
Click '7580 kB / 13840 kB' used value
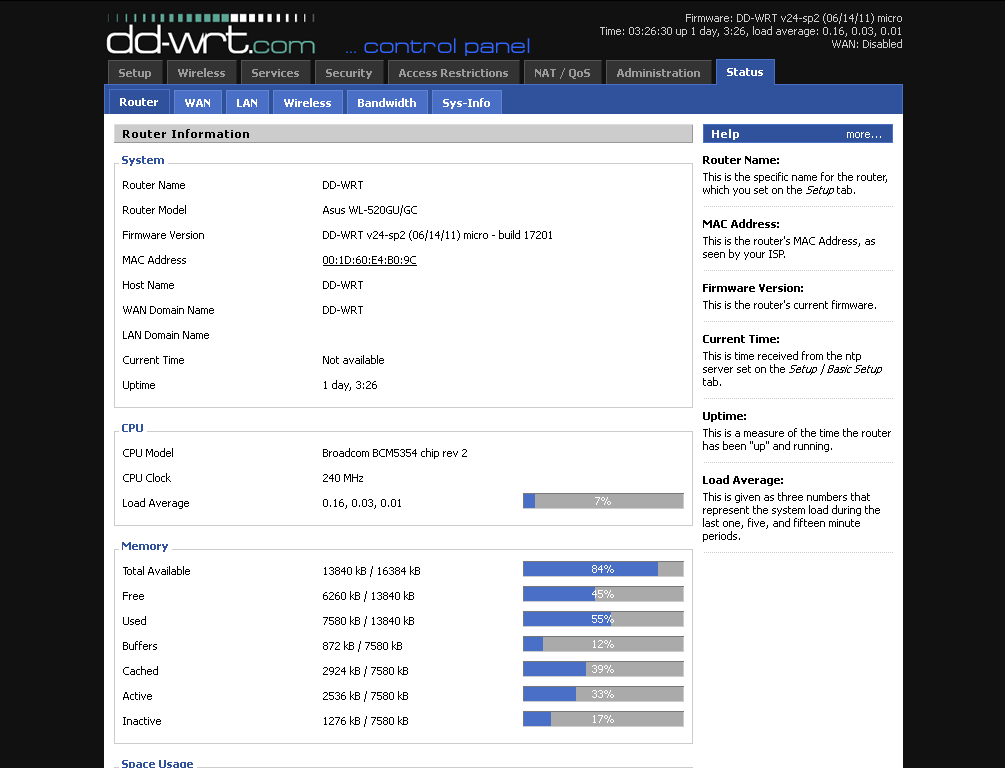368,621
